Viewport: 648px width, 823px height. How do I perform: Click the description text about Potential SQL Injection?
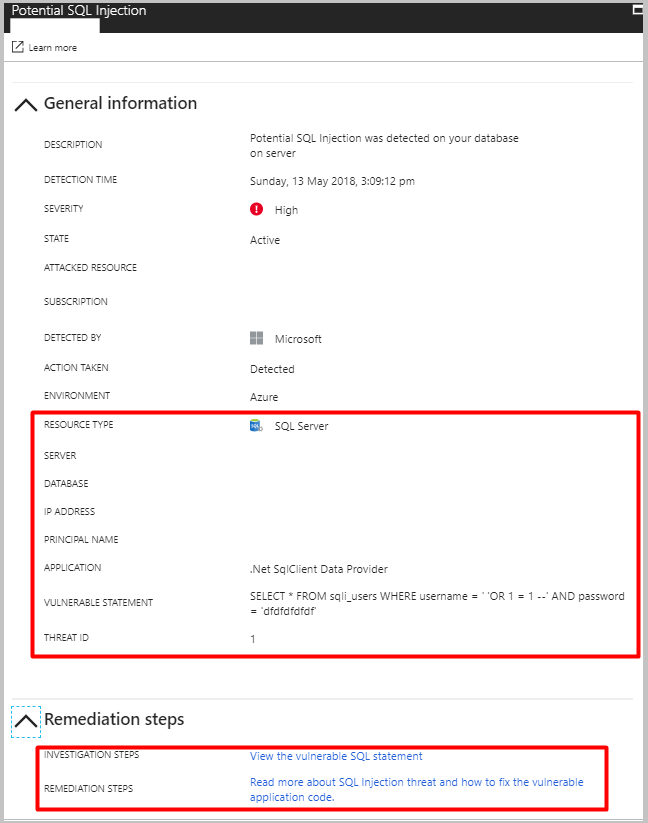pyautogui.click(x=384, y=145)
